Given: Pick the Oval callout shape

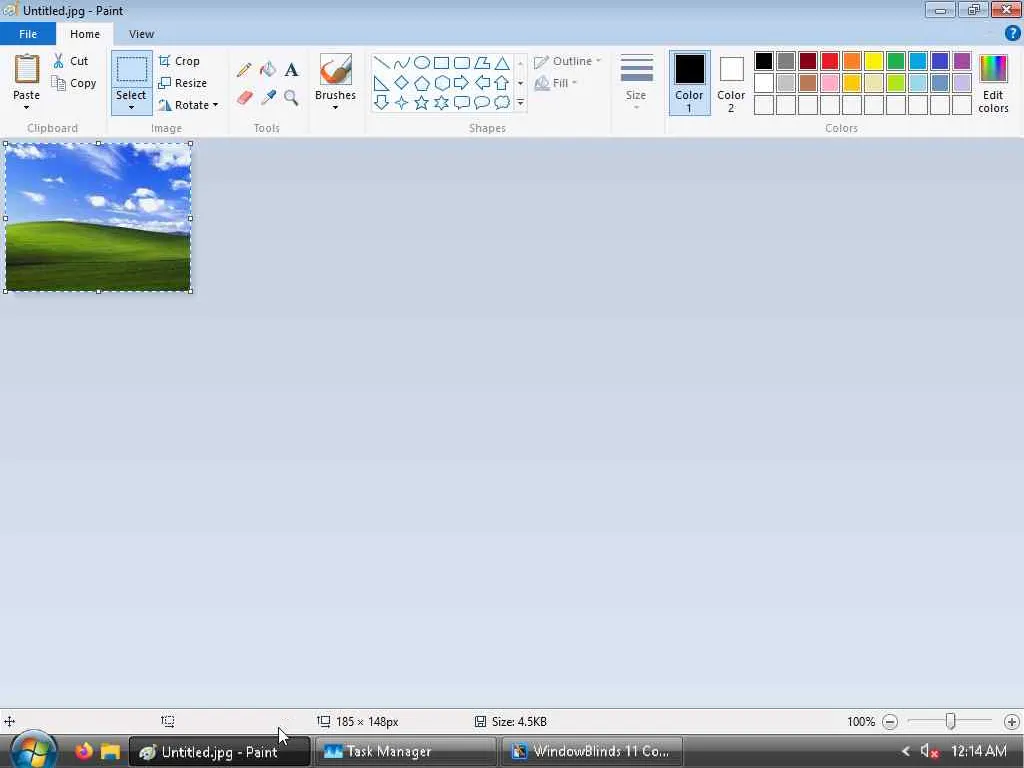Looking at the screenshot, I should [x=482, y=103].
